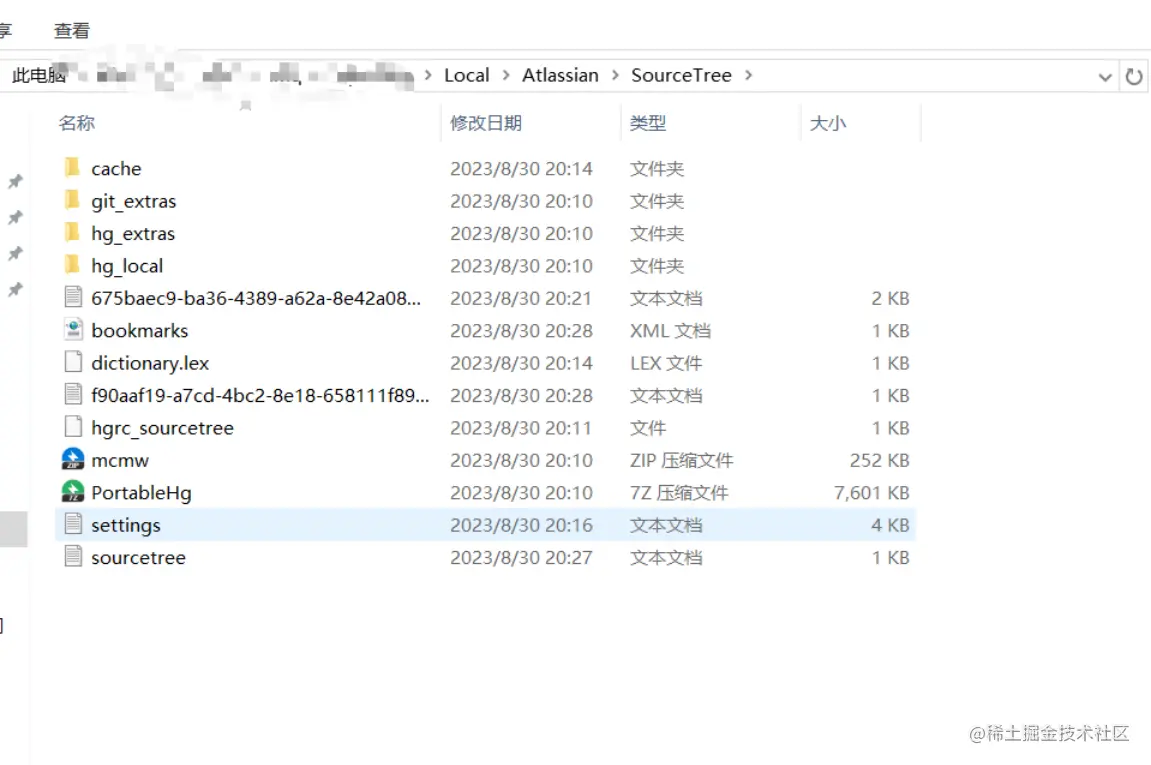Click the 252 KB size of mcmw
This screenshot has height=765, width=1151.
[x=879, y=460]
